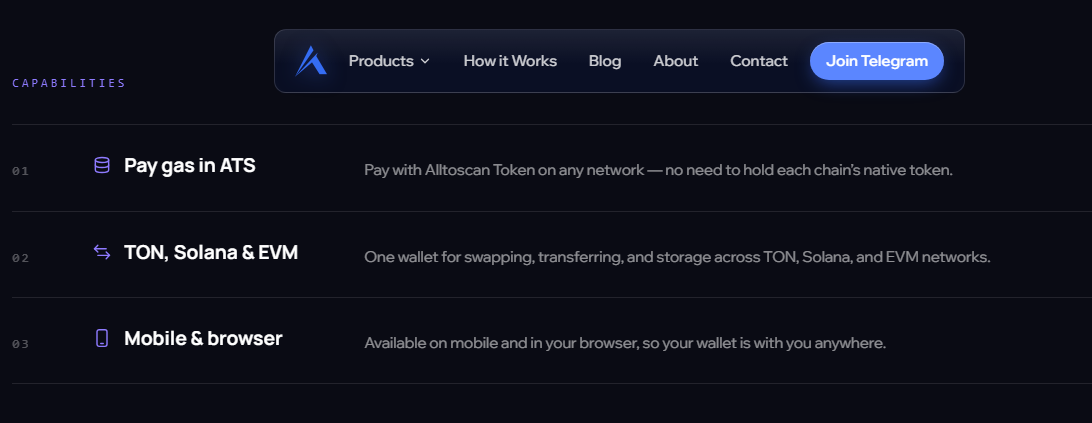This screenshot has height=423, width=1092.
Task: Click the Join Telegram button
Action: pos(877,61)
